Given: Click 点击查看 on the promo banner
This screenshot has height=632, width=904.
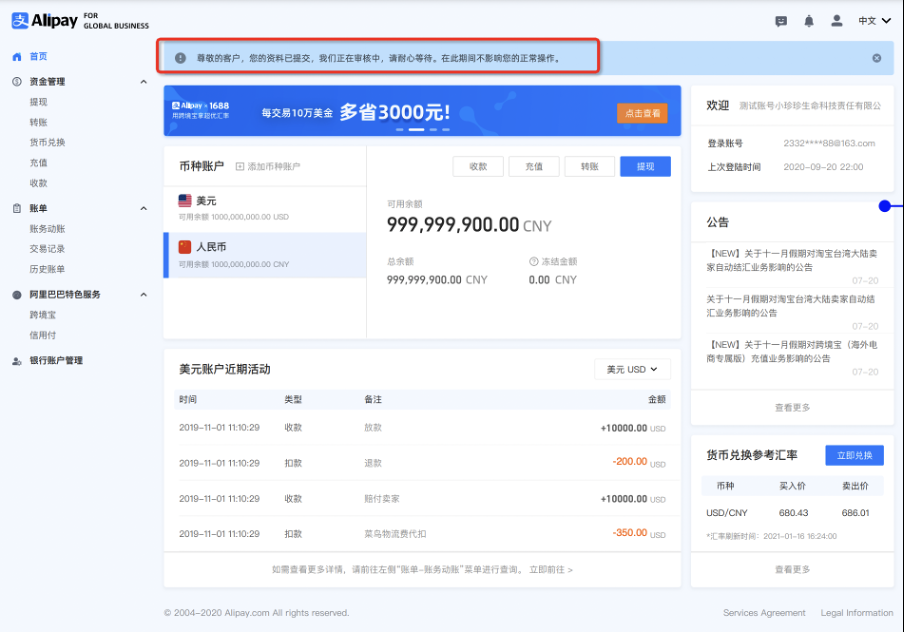Looking at the screenshot, I should 642,113.
